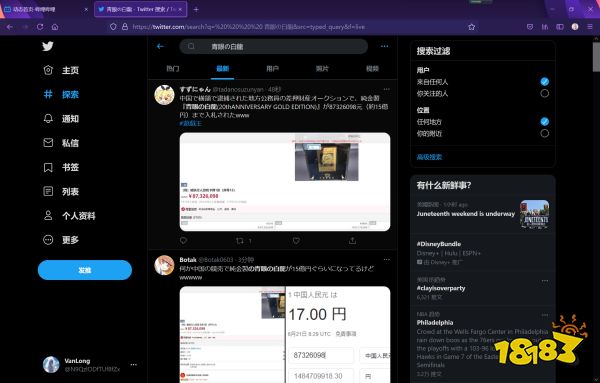Switch to the first browser tab
This screenshot has width=600, height=383.
(x=46, y=9)
